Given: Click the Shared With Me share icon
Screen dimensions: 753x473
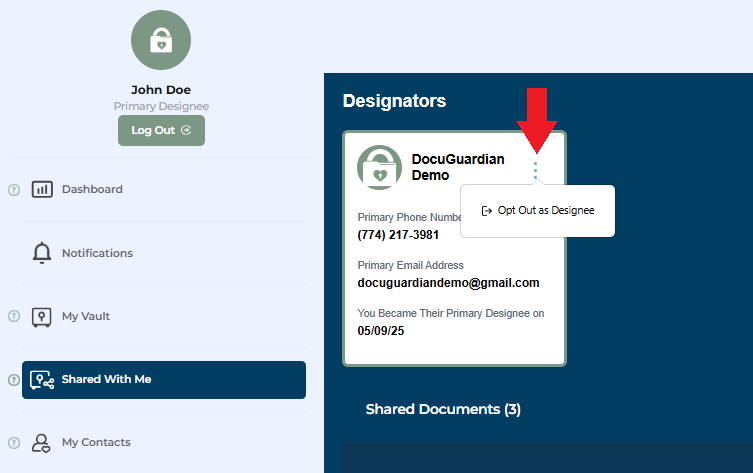Looking at the screenshot, I should coord(42,380).
